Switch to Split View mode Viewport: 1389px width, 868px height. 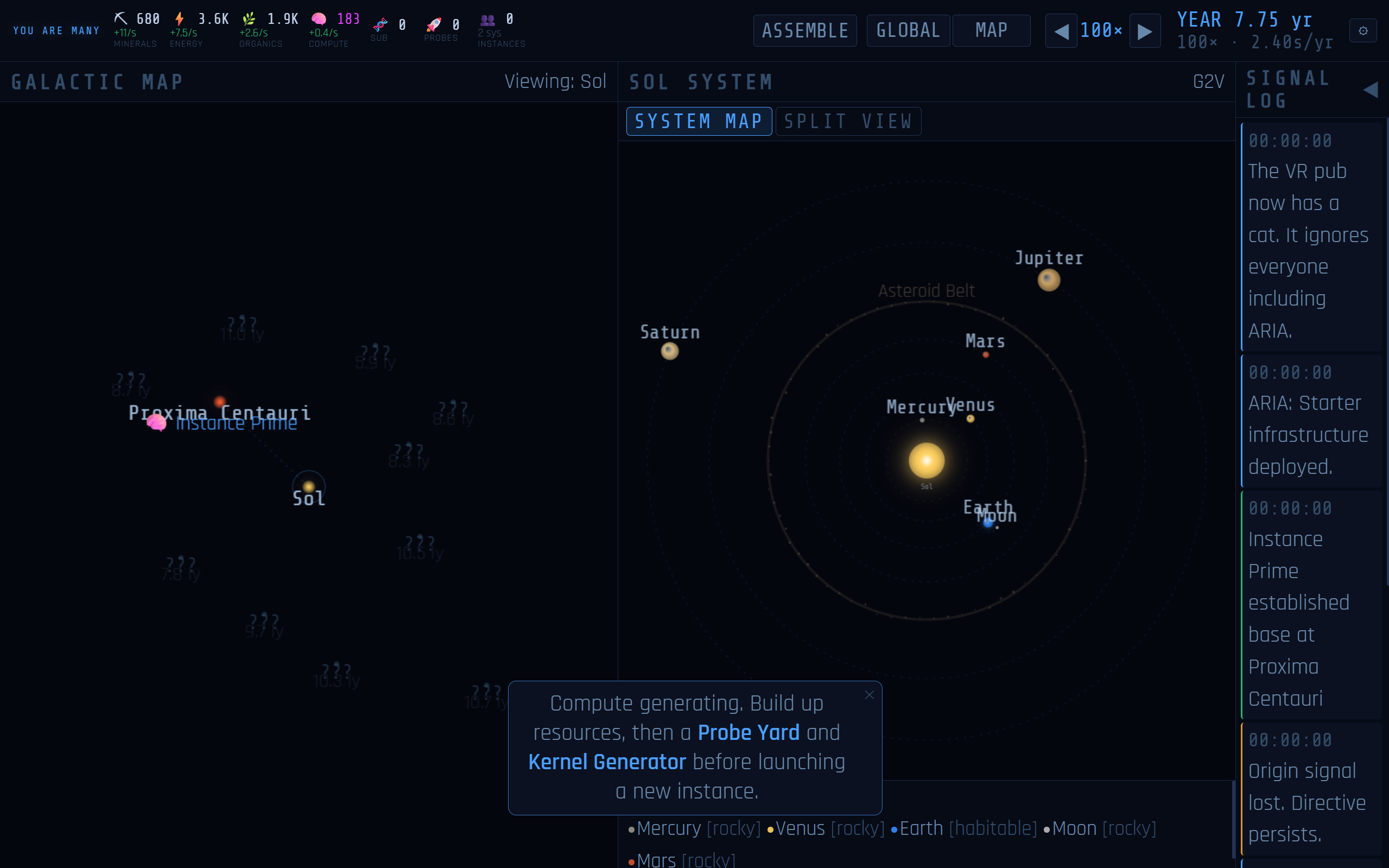click(x=848, y=121)
